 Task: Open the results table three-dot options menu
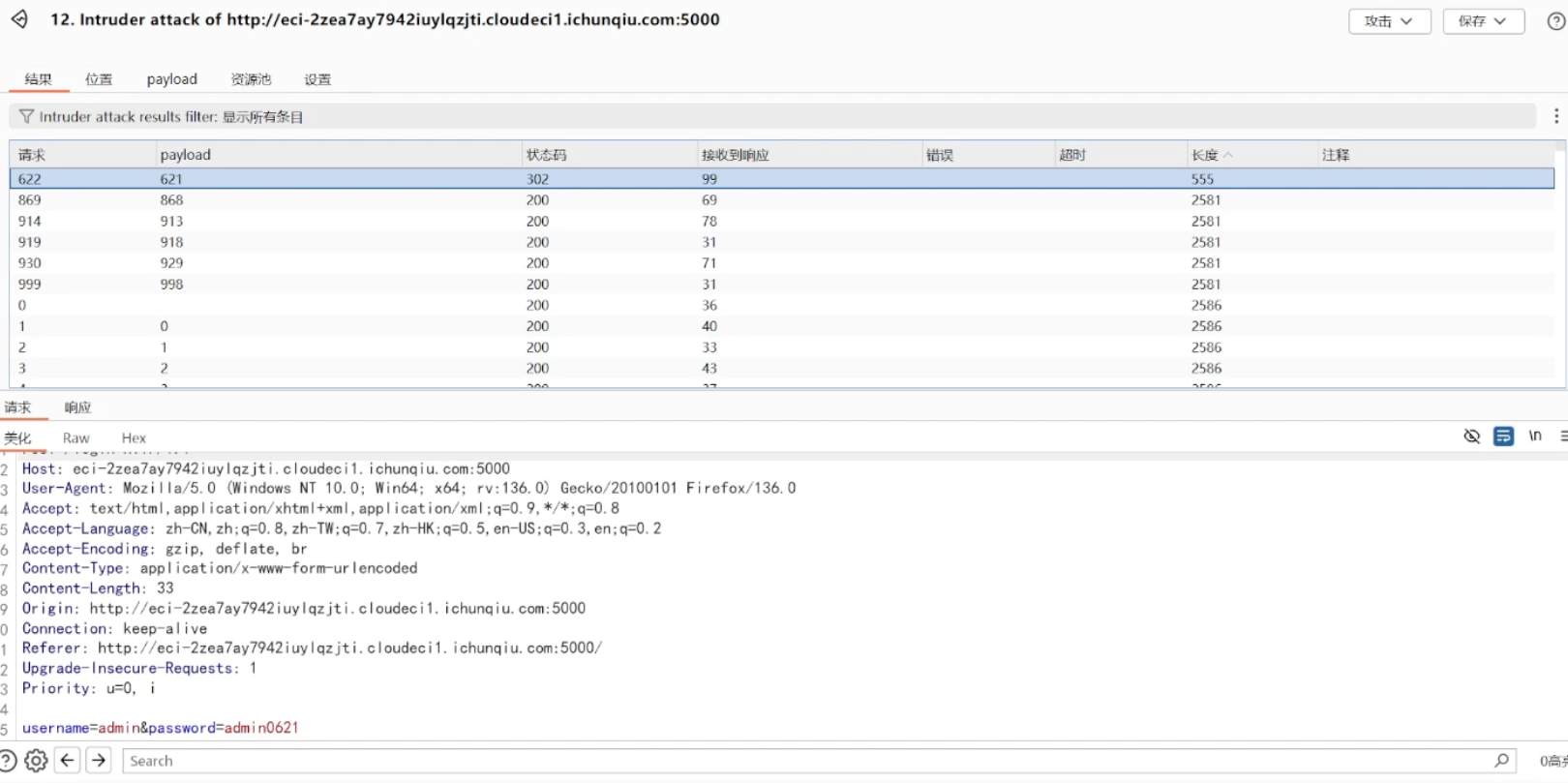pos(1556,116)
